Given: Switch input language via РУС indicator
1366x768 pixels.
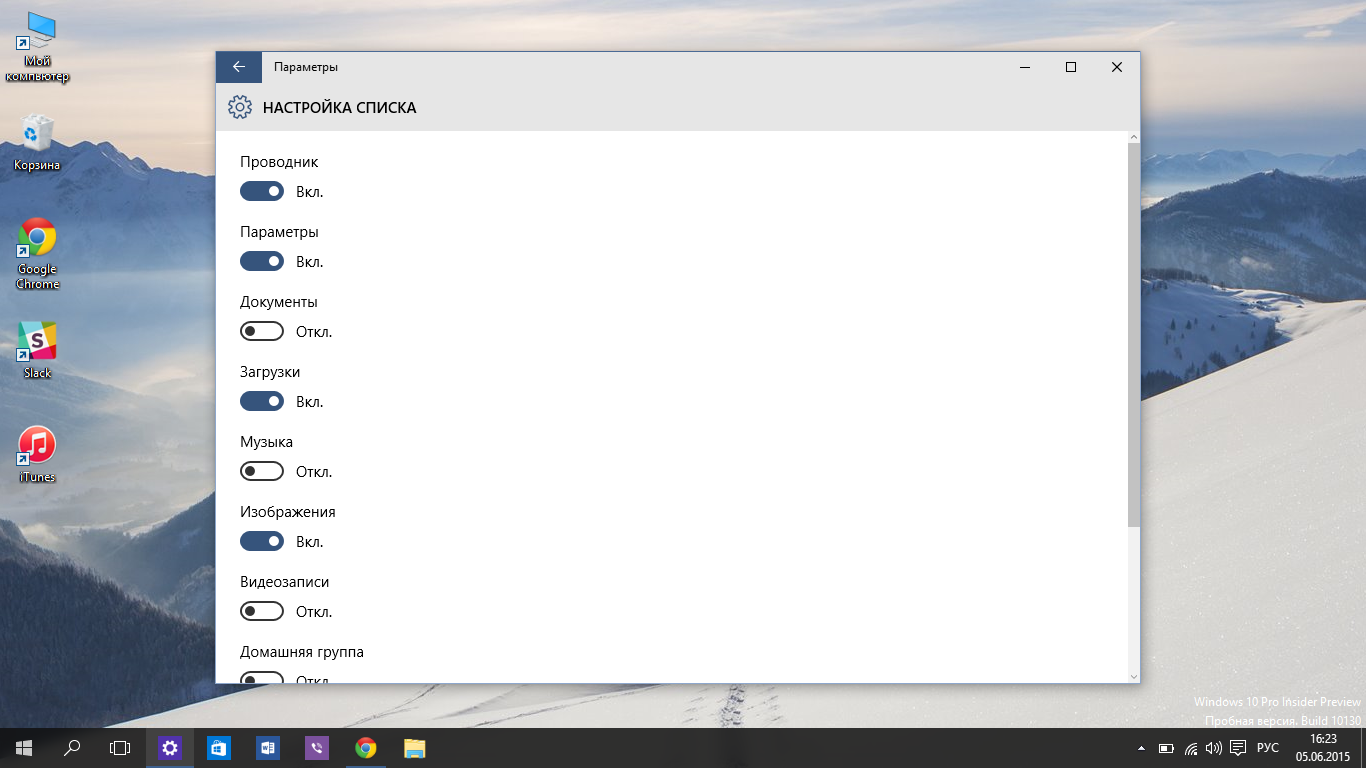Looking at the screenshot, I should point(1267,748).
